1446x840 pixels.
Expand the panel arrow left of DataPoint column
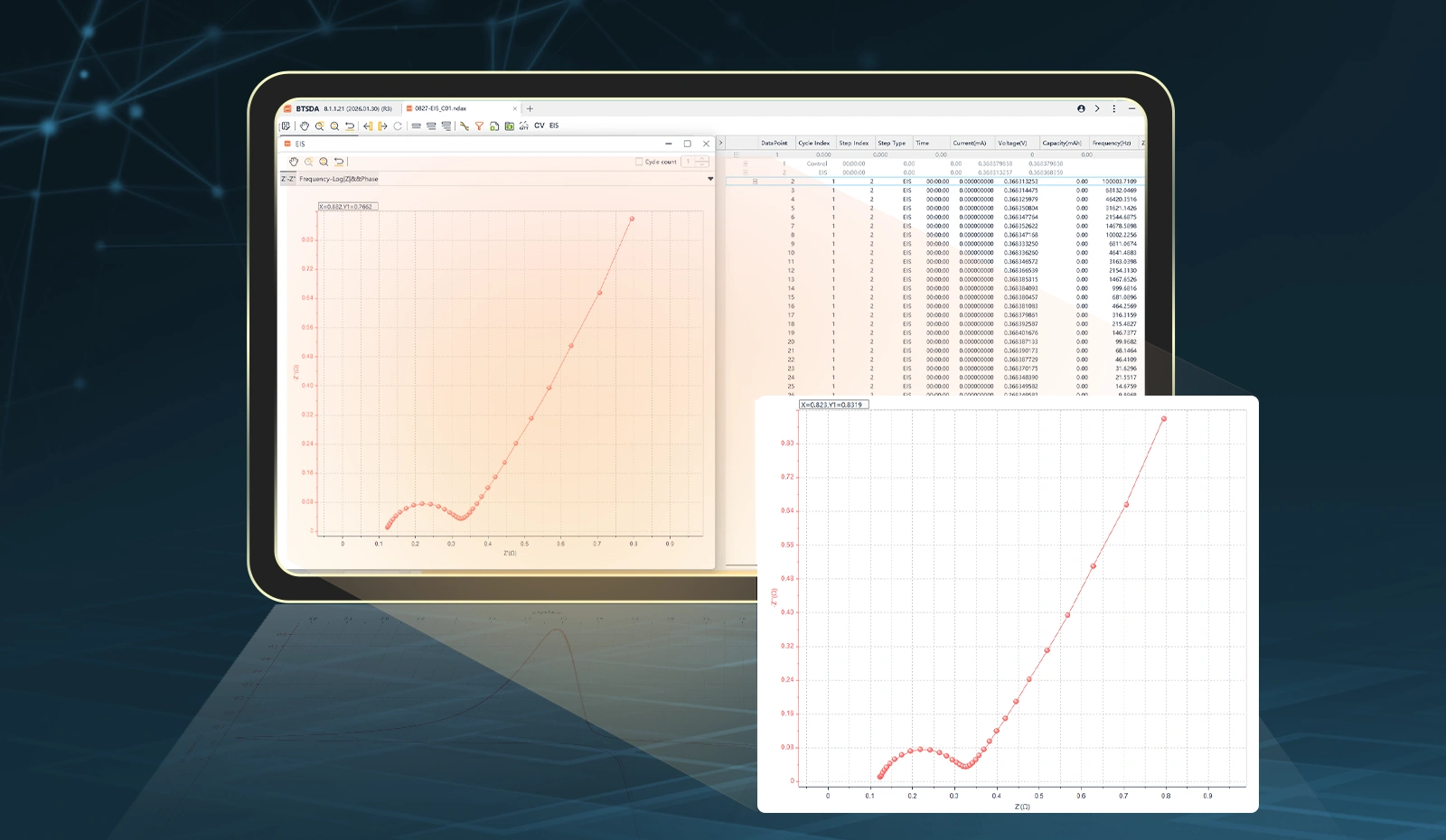click(720, 143)
